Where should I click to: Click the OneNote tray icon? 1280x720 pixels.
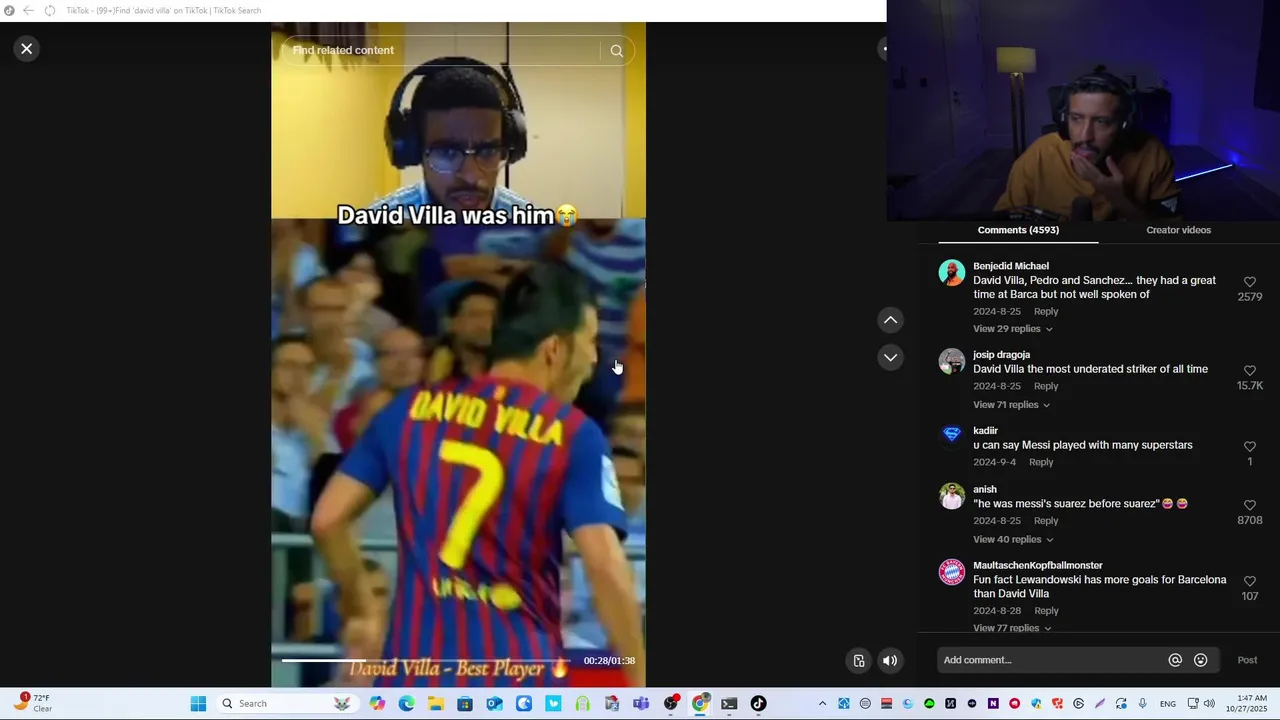pyautogui.click(x=993, y=704)
